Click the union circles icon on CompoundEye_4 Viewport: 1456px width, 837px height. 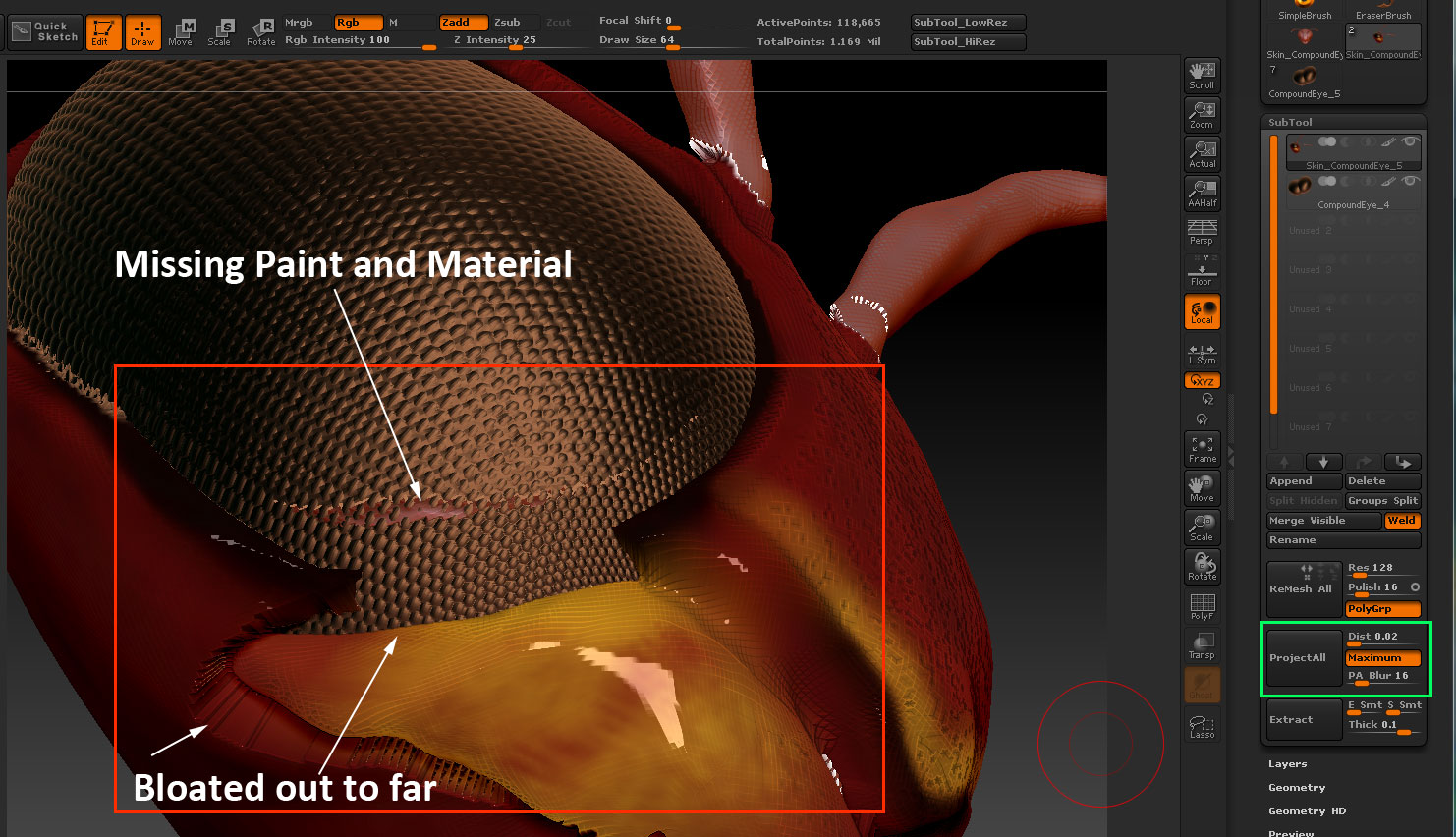[x=1327, y=182]
